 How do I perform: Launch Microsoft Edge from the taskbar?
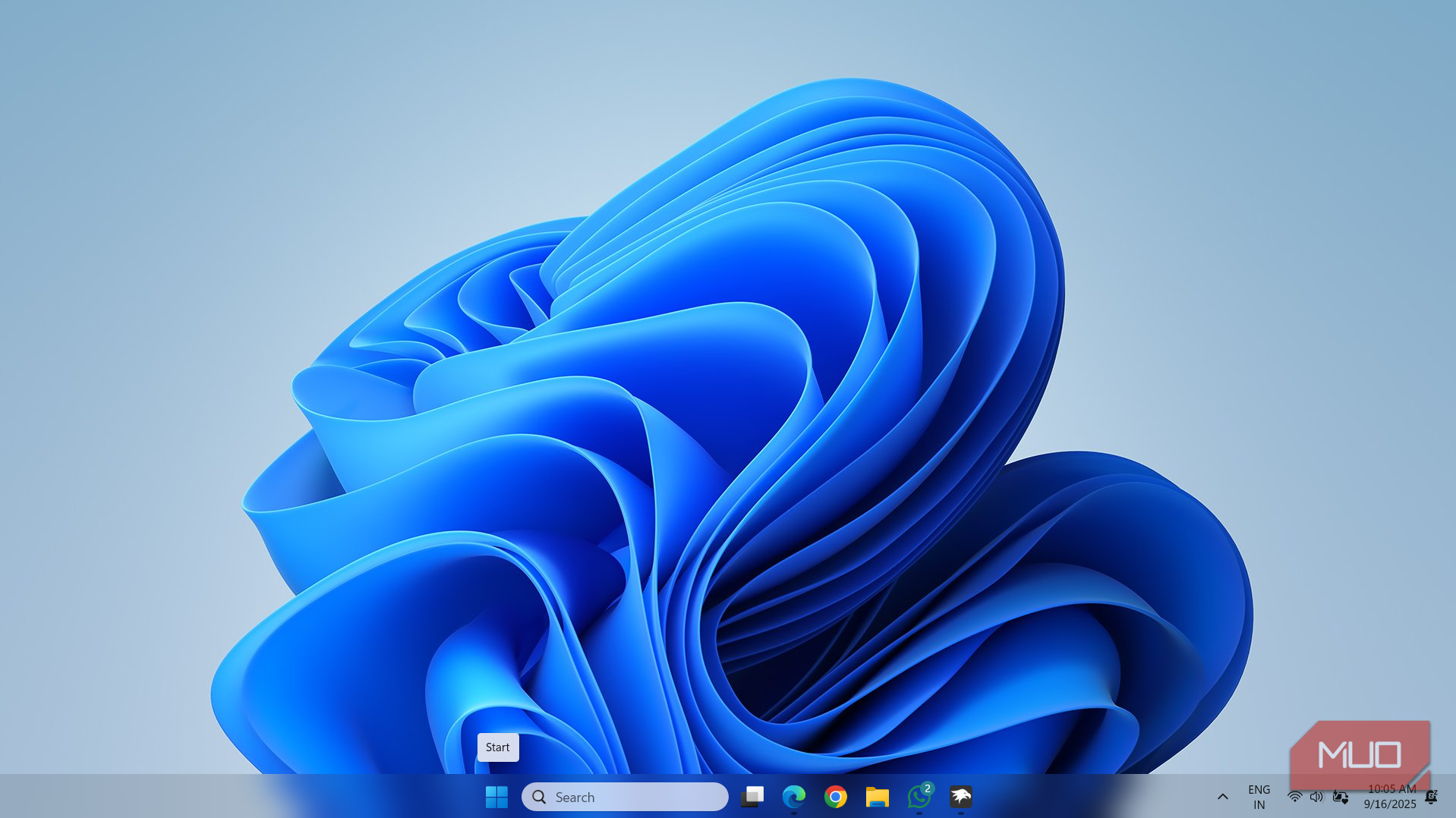coord(794,797)
